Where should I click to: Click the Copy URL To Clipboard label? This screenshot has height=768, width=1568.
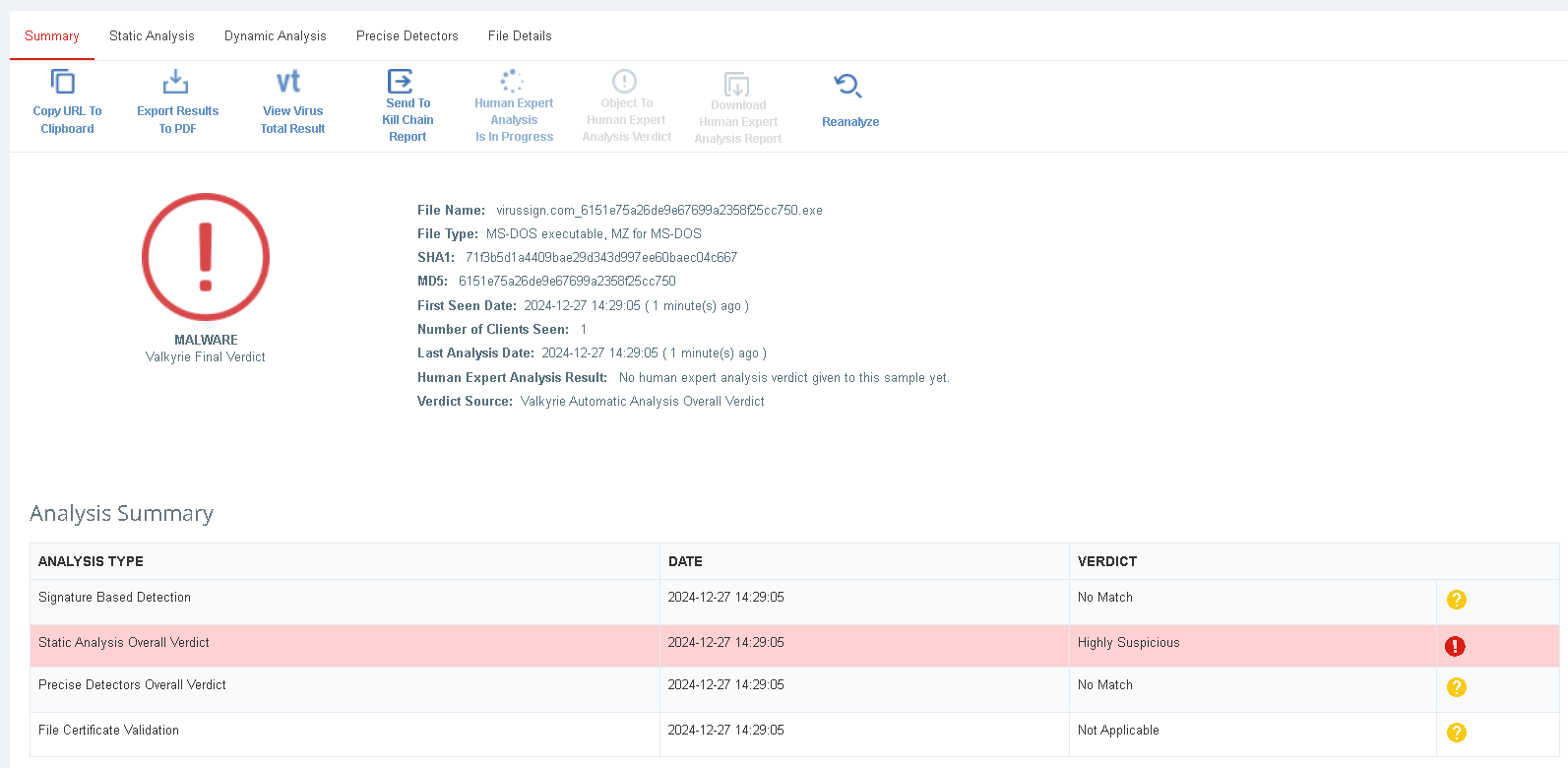pos(67,120)
